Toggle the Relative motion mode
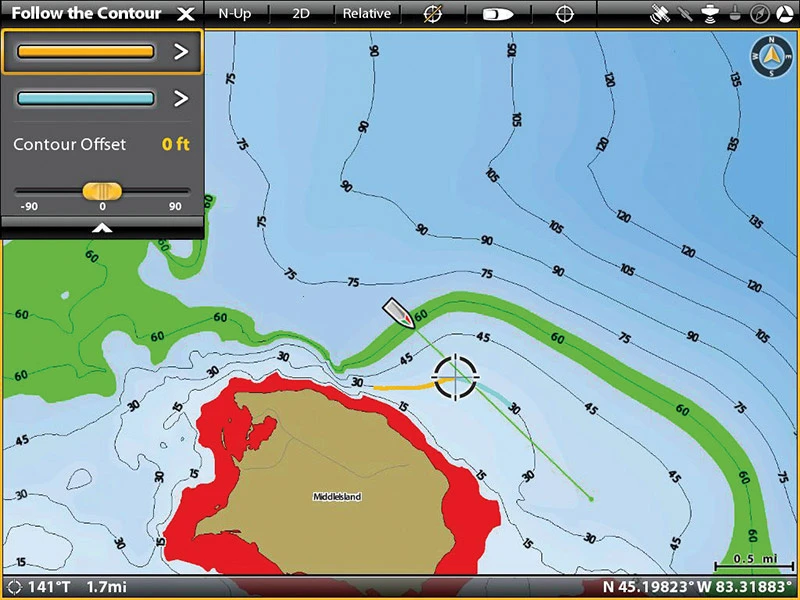The width and height of the screenshot is (800, 600). click(x=366, y=14)
